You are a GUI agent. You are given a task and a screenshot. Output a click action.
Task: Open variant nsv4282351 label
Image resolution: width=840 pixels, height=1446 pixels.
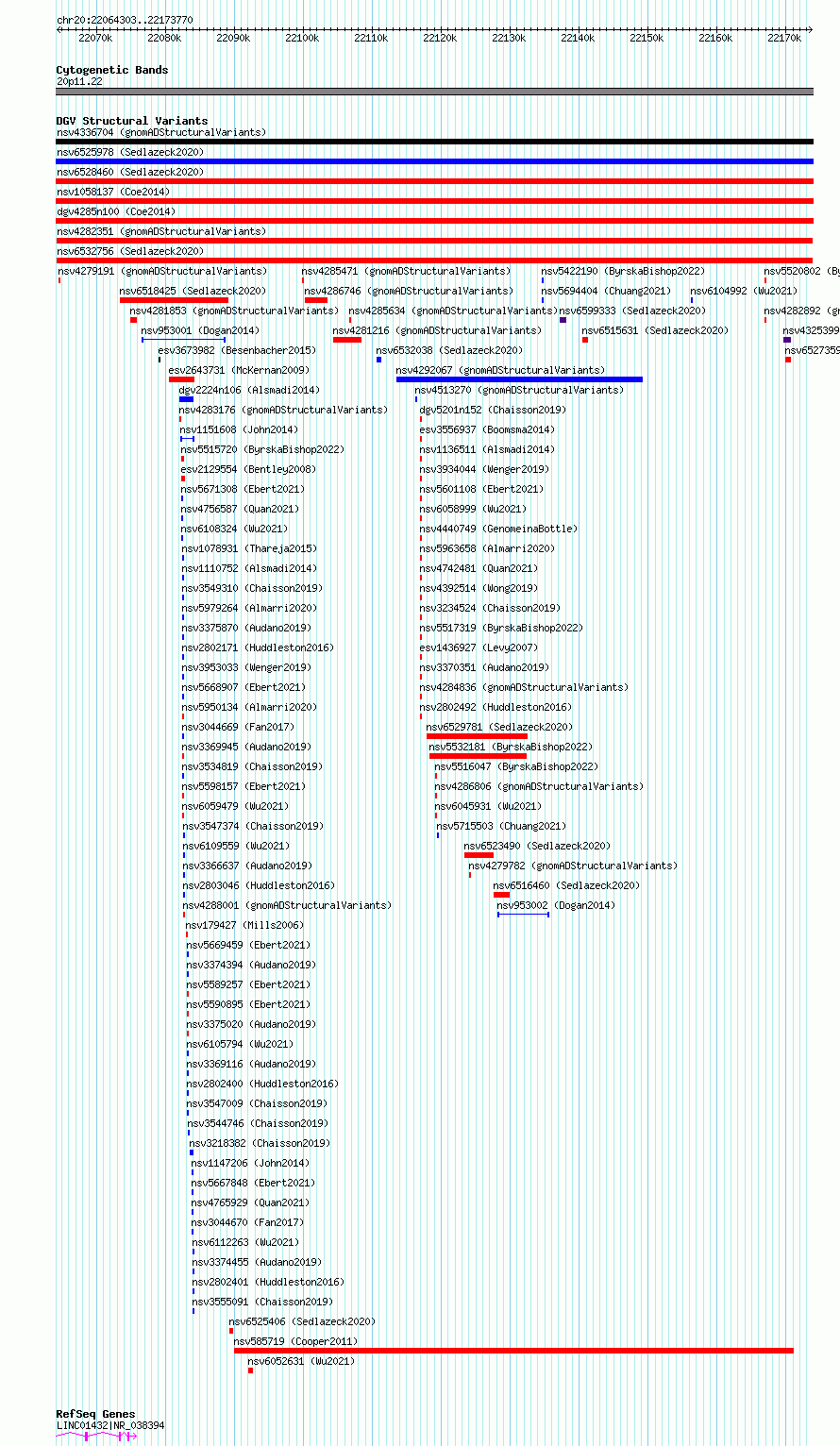pyautogui.click(x=161, y=231)
